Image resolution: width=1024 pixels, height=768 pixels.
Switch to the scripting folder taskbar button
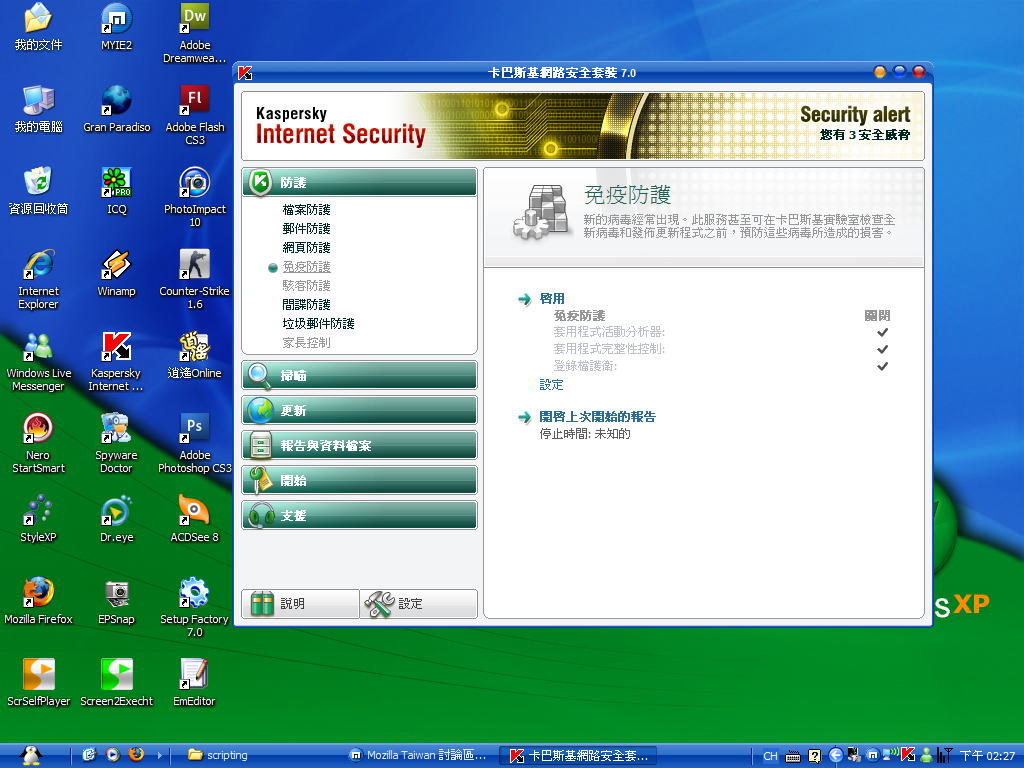pyautogui.click(x=218, y=756)
